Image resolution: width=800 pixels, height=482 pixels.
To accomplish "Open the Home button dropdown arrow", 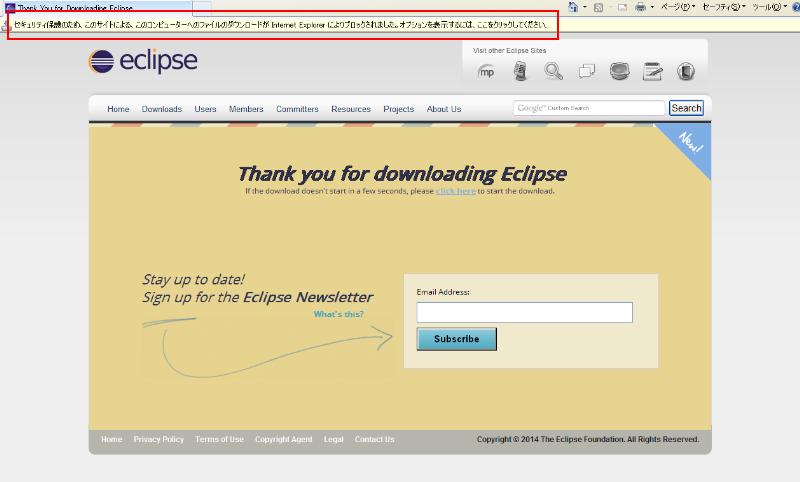I will 585,7.
